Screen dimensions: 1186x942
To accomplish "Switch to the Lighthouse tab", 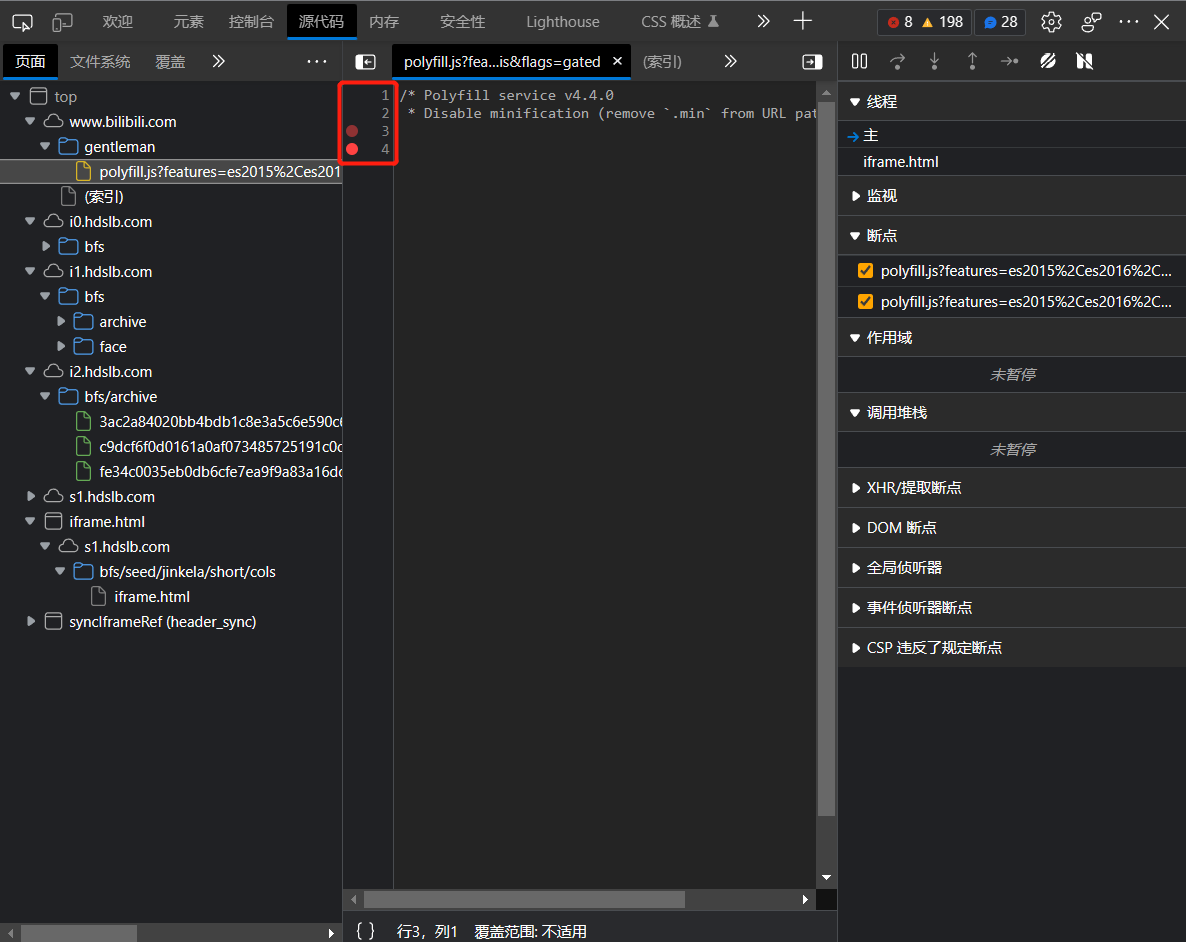I will point(563,22).
